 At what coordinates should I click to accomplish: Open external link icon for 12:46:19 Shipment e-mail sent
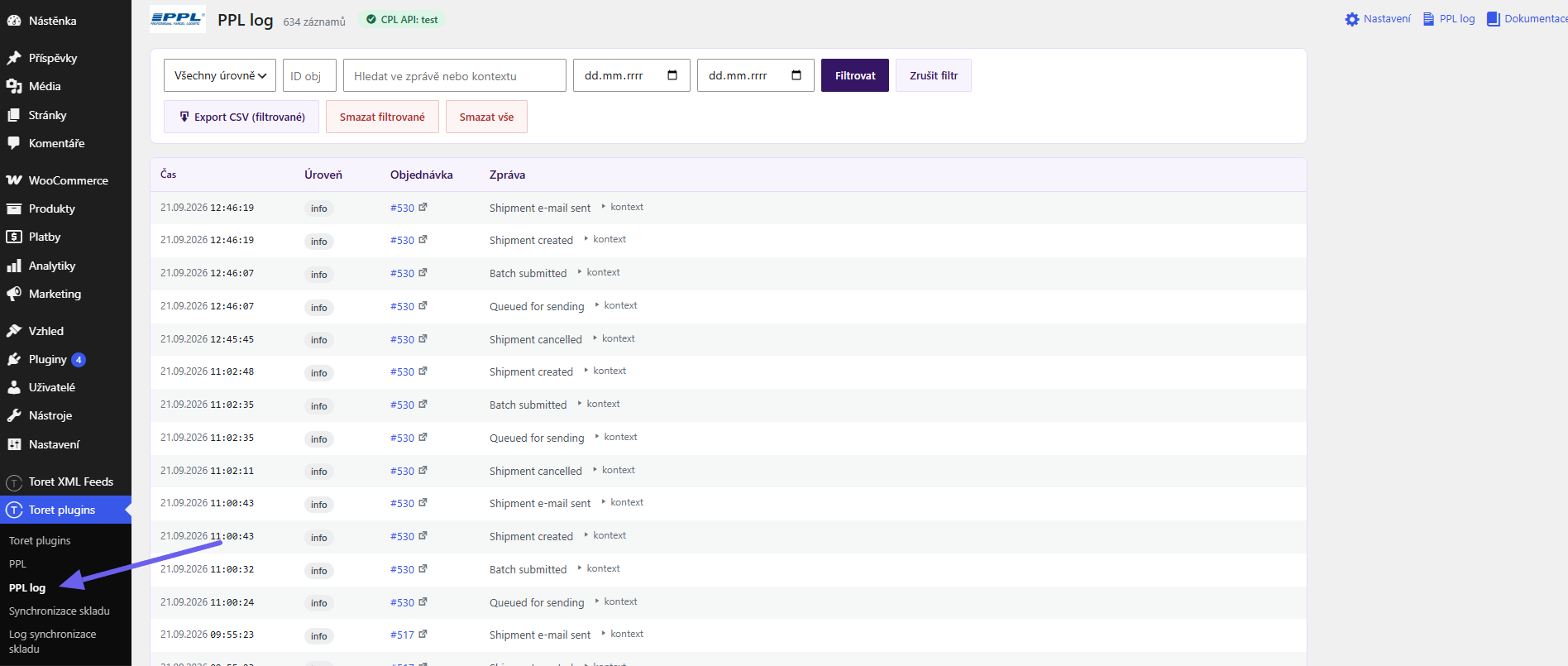click(423, 208)
